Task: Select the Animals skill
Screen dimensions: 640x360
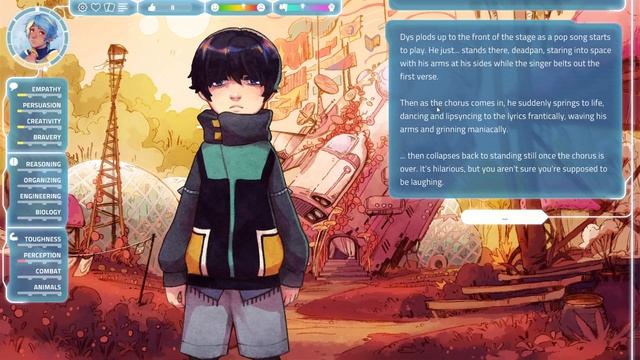Action: [40, 290]
